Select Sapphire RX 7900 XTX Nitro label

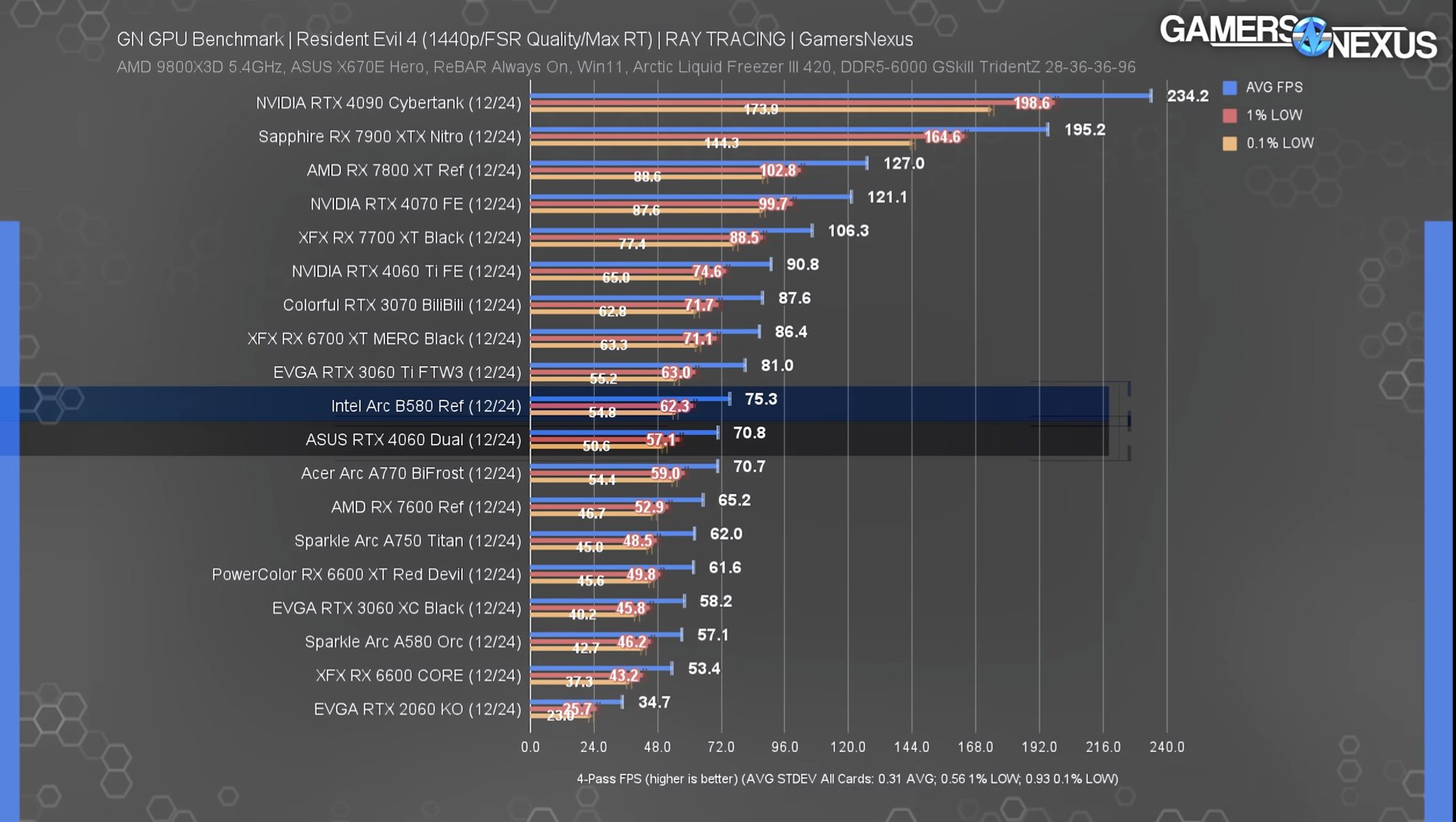(x=390, y=136)
